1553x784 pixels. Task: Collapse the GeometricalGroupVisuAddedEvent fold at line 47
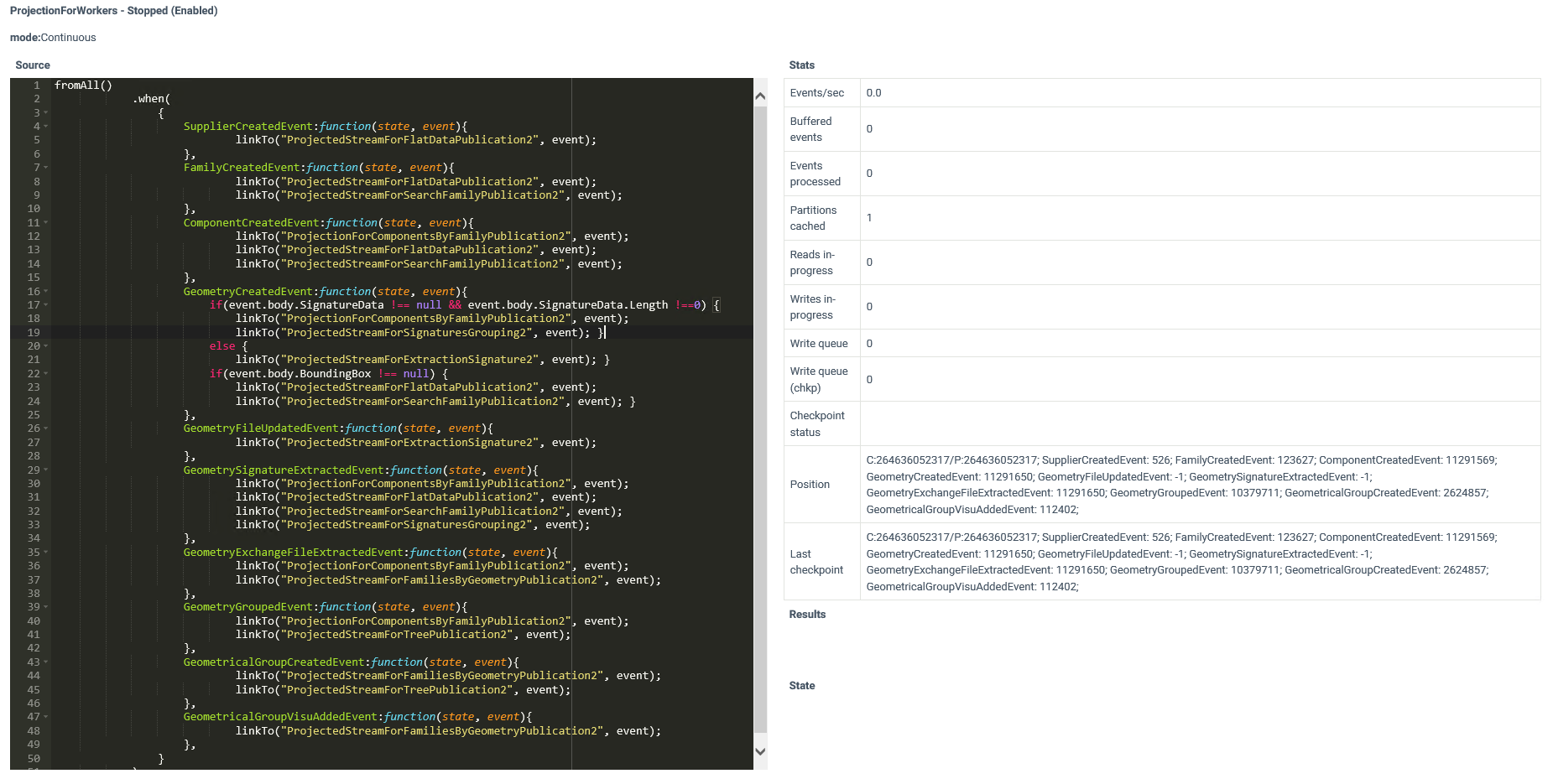[46, 717]
